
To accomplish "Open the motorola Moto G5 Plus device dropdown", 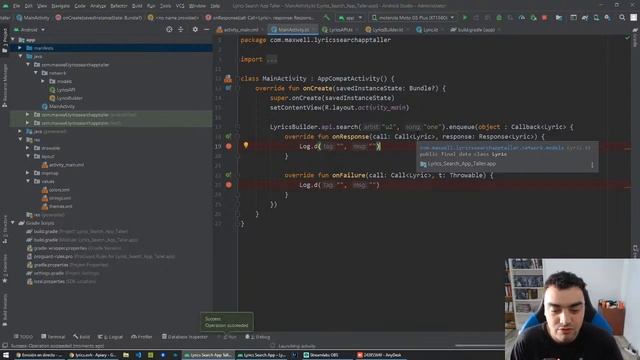I will (413, 18).
